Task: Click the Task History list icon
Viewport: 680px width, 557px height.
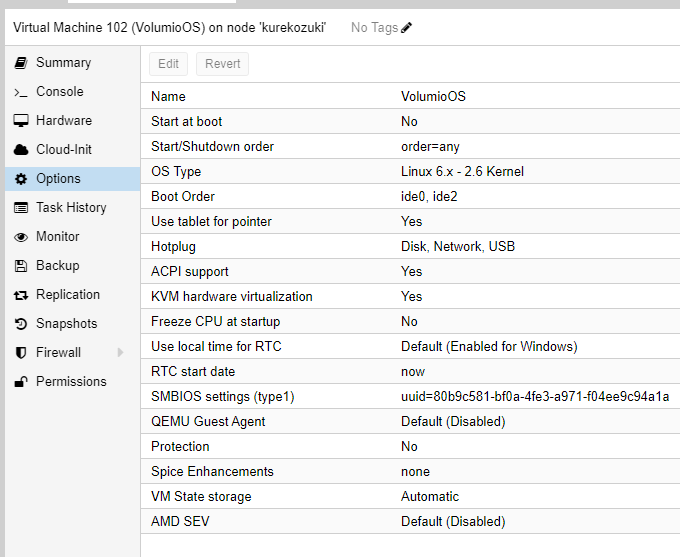Action: point(20,208)
